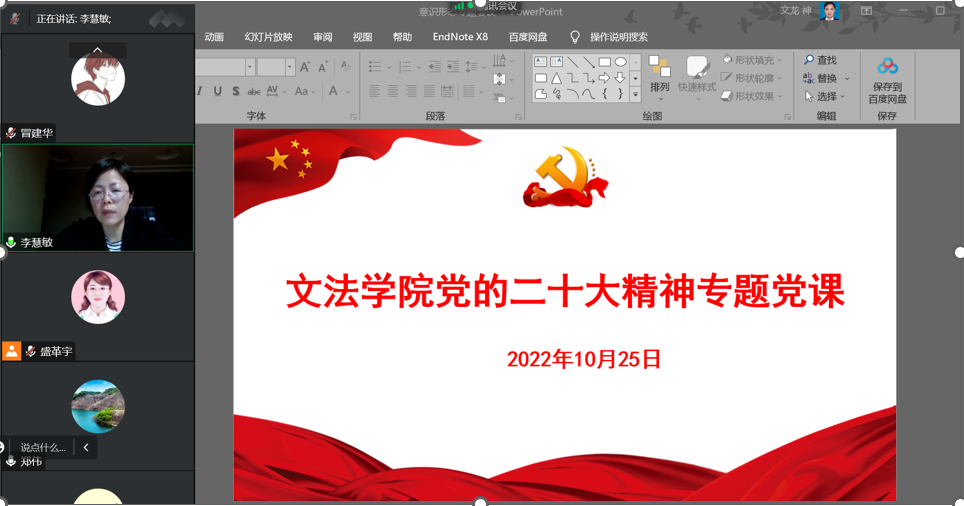Click the center align paragraph icon
This screenshot has width=964, height=506.
click(393, 92)
